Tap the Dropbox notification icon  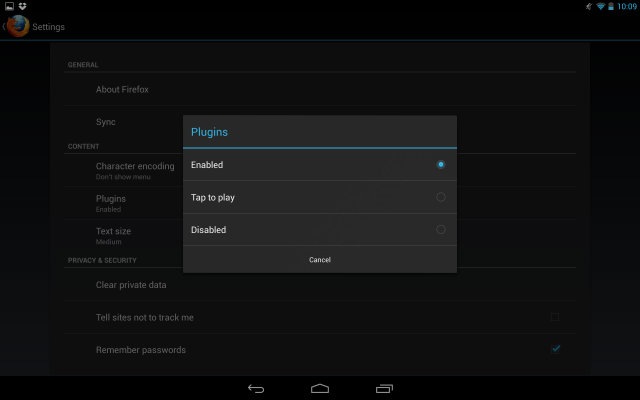22,6
